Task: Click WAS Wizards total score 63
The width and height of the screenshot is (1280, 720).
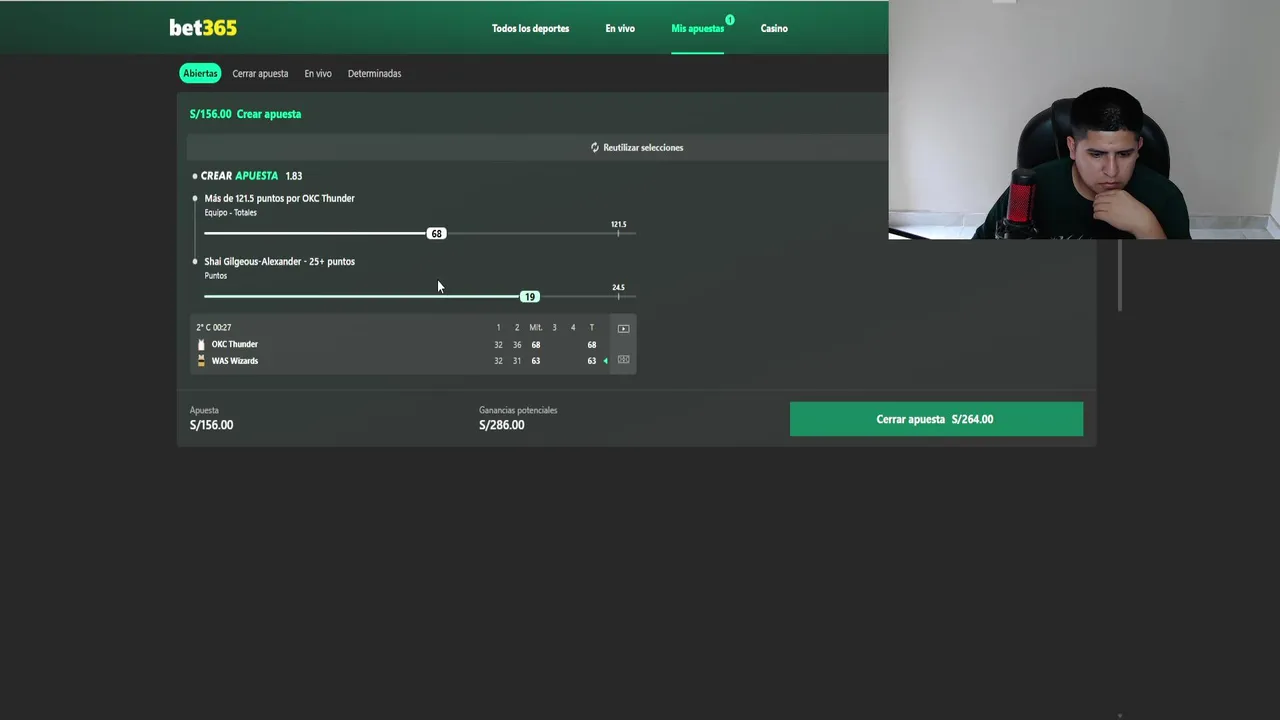Action: (x=591, y=361)
